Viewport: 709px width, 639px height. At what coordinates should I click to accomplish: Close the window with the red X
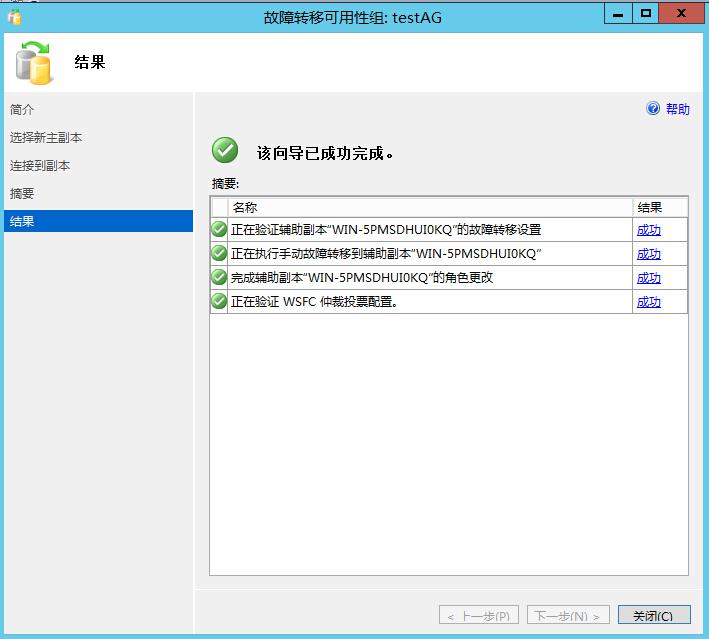click(x=682, y=14)
